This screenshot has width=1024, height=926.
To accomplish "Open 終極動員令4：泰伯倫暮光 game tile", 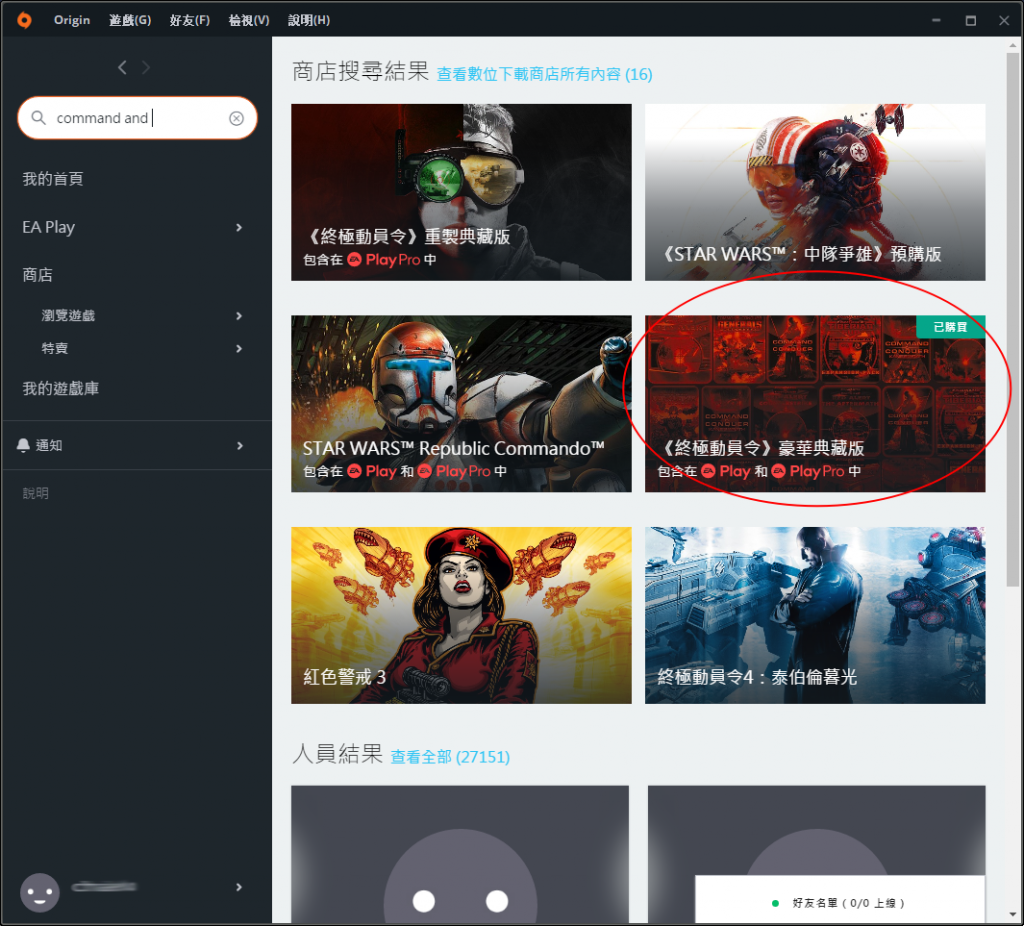I will point(815,615).
